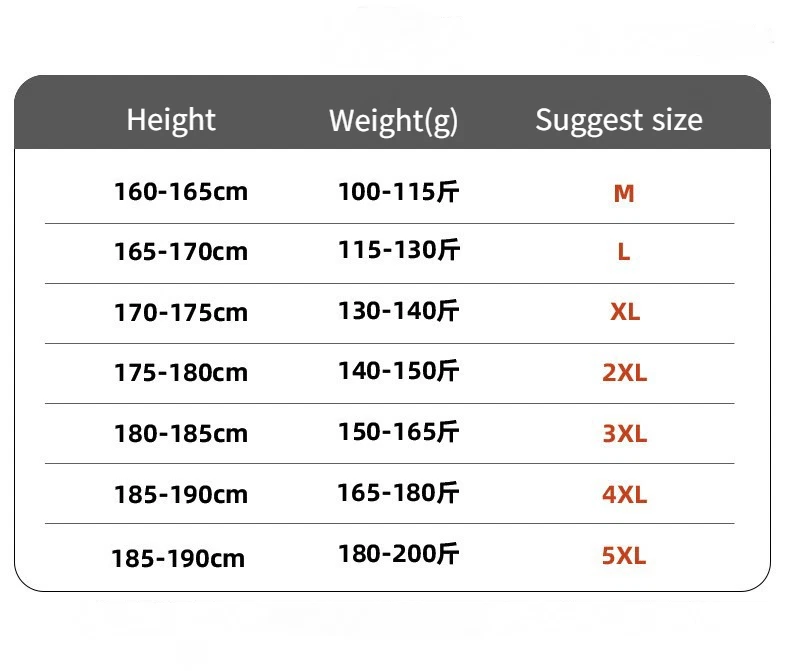Select the 170-175cm height cell
Viewport: 790px width, 671px height.
180,312
